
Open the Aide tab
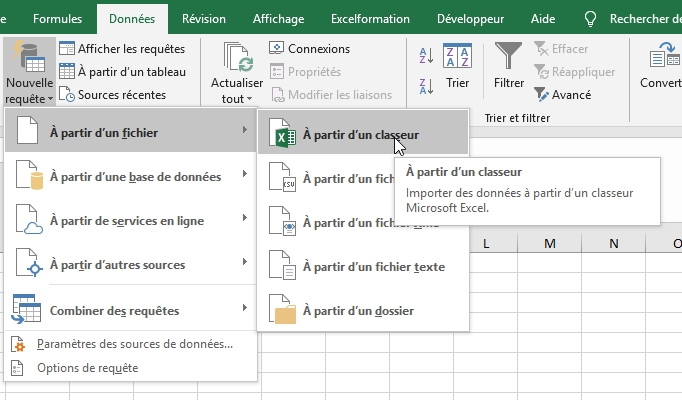tap(542, 19)
